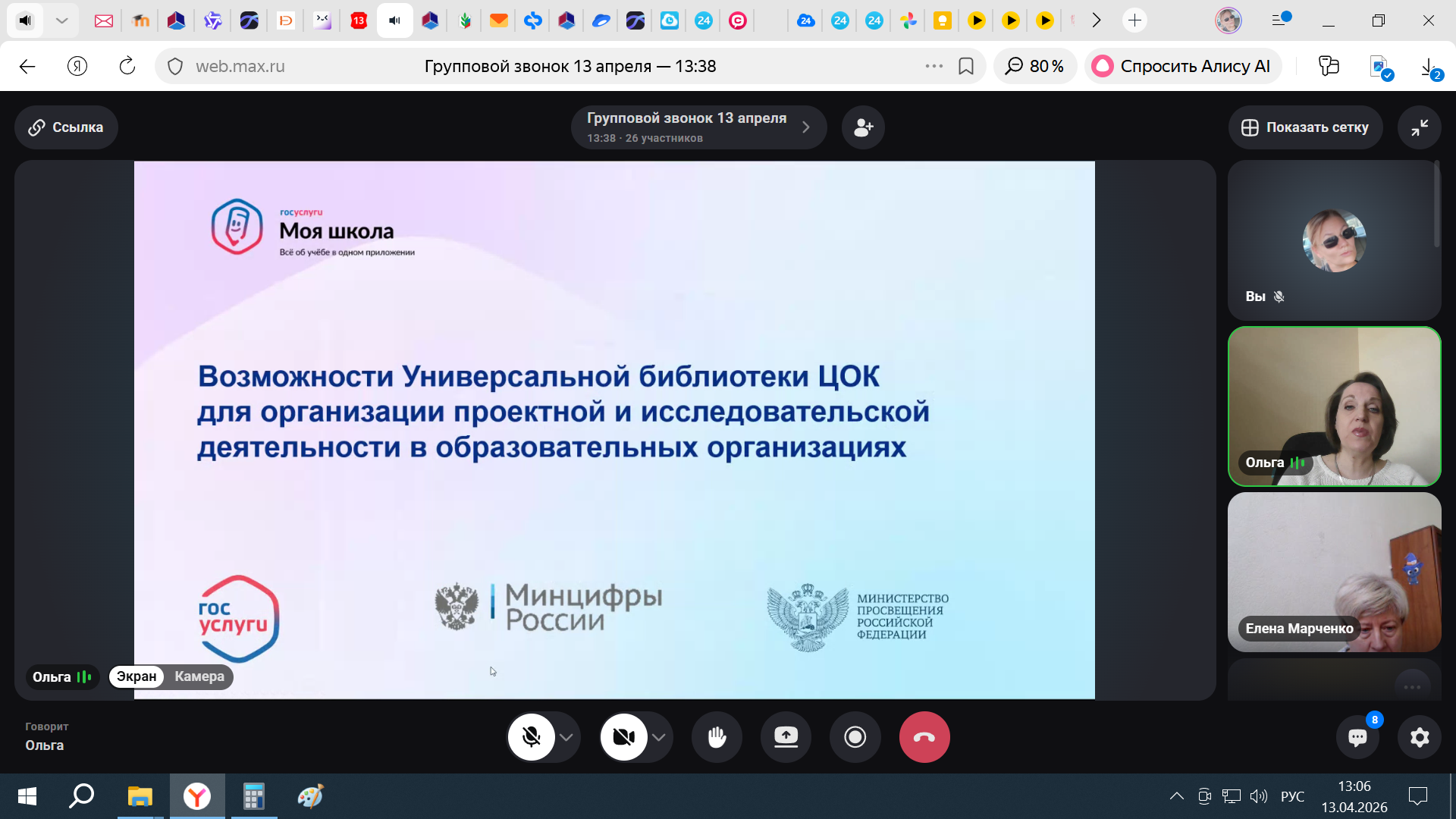
Task: Turn on the camera in the call controls
Action: pos(623,736)
